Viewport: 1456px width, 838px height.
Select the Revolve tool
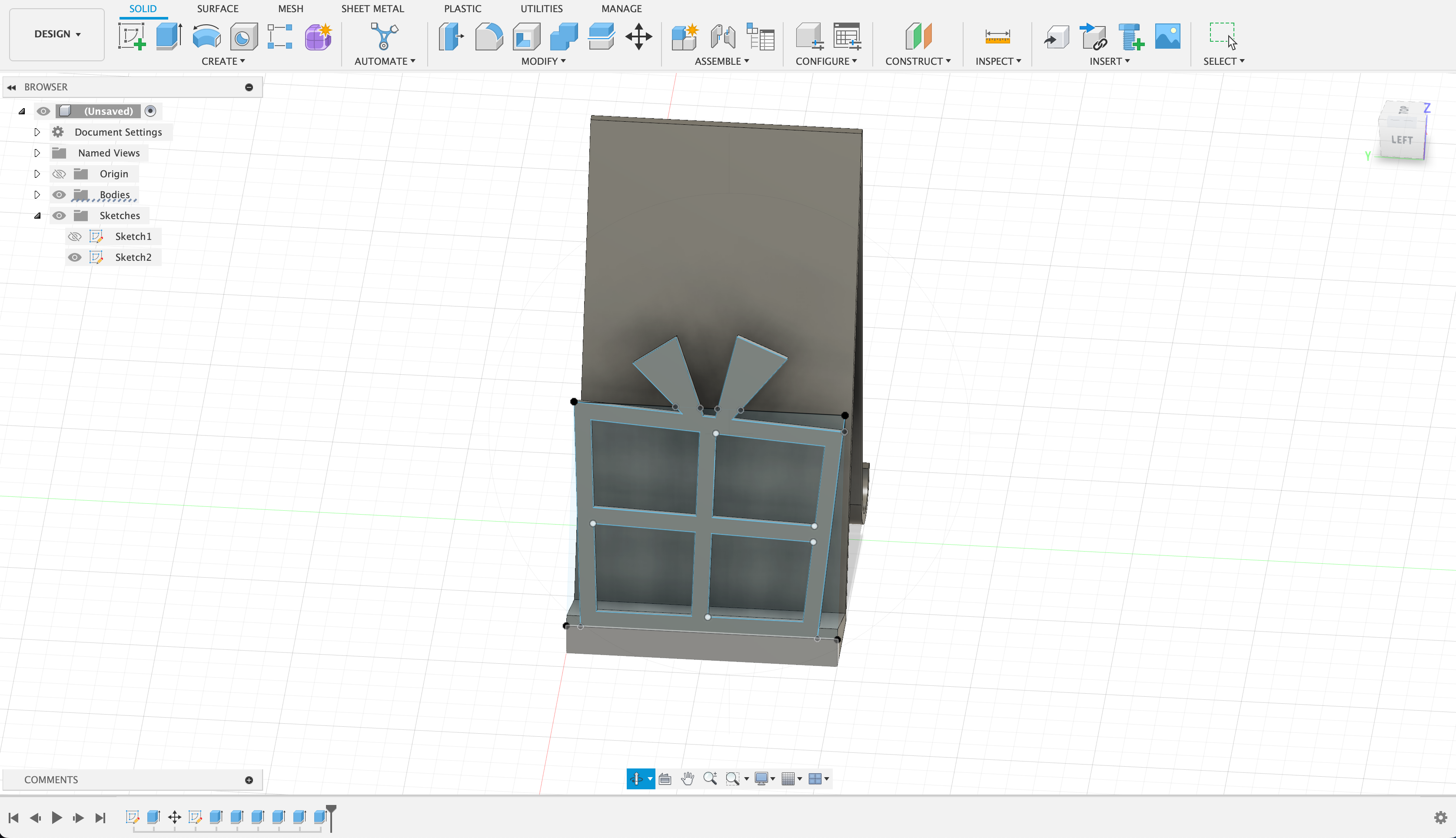[x=206, y=36]
